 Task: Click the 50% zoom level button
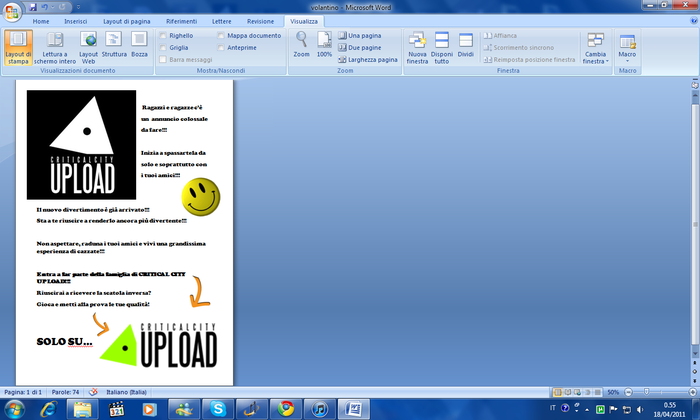click(x=613, y=392)
